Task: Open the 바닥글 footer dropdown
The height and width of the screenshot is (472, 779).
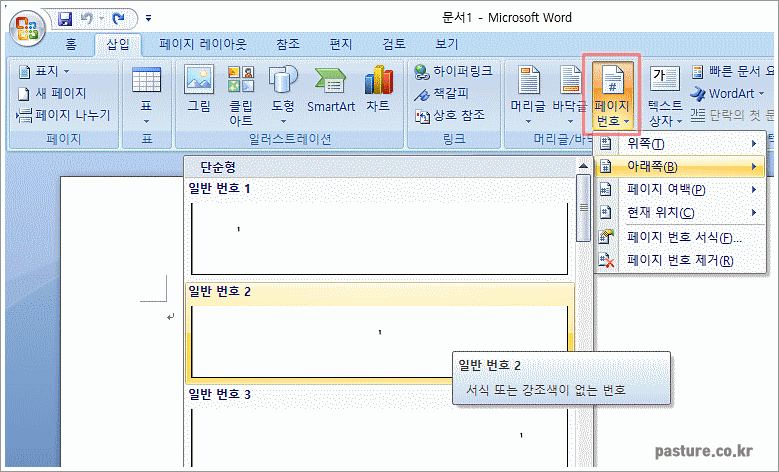Action: pyautogui.click(x=569, y=94)
